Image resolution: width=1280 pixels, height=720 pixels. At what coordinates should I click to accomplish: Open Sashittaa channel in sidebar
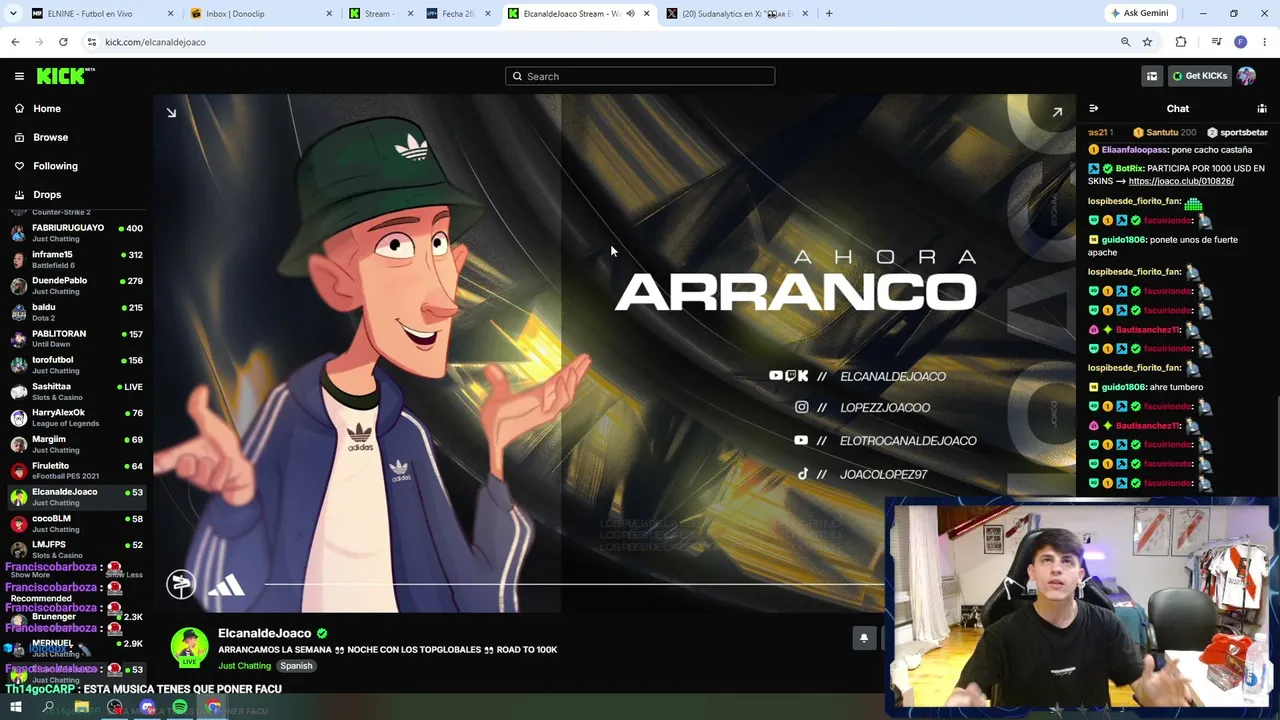(x=76, y=392)
